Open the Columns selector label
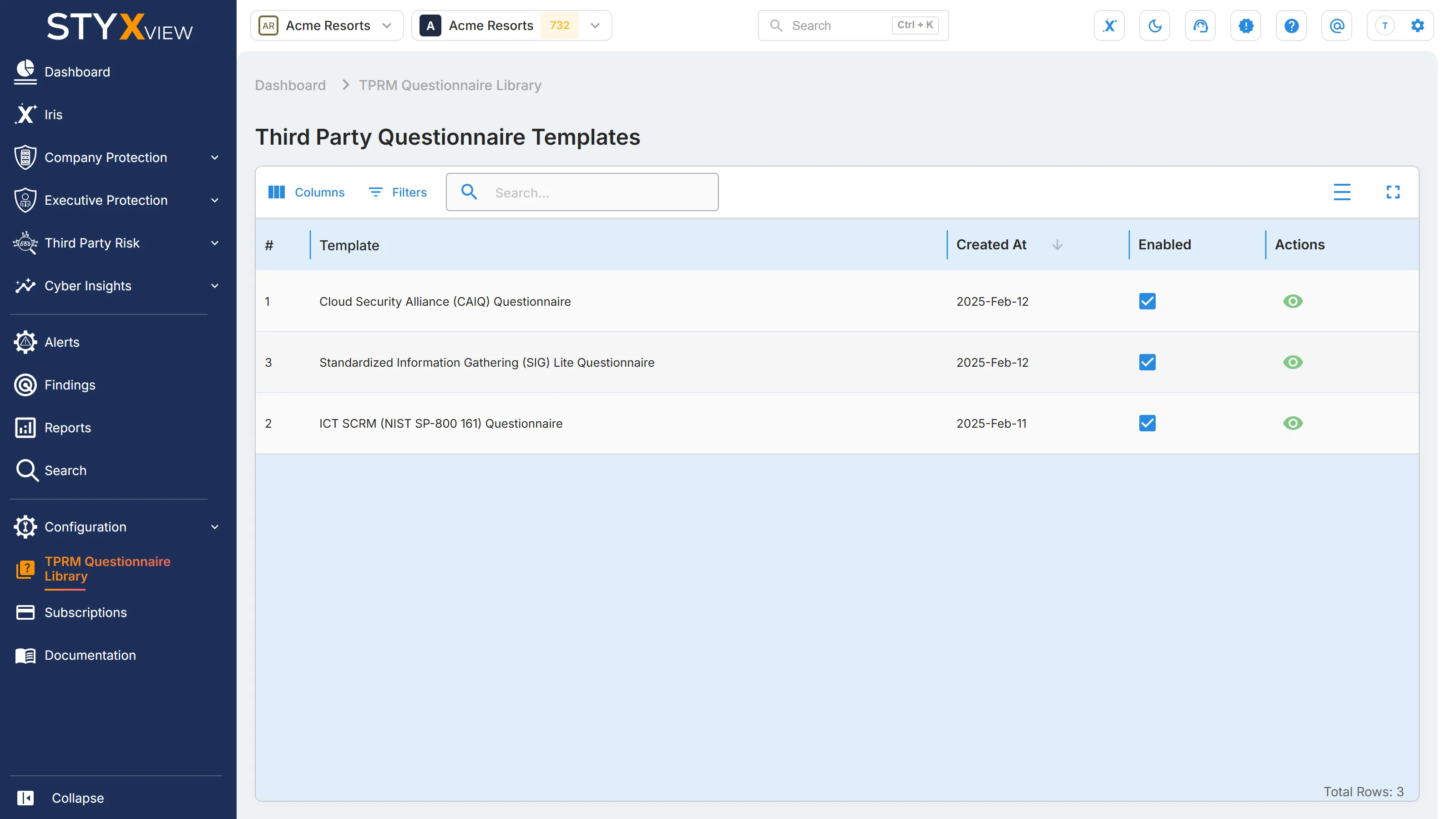This screenshot has width=1456, height=819. (x=319, y=192)
